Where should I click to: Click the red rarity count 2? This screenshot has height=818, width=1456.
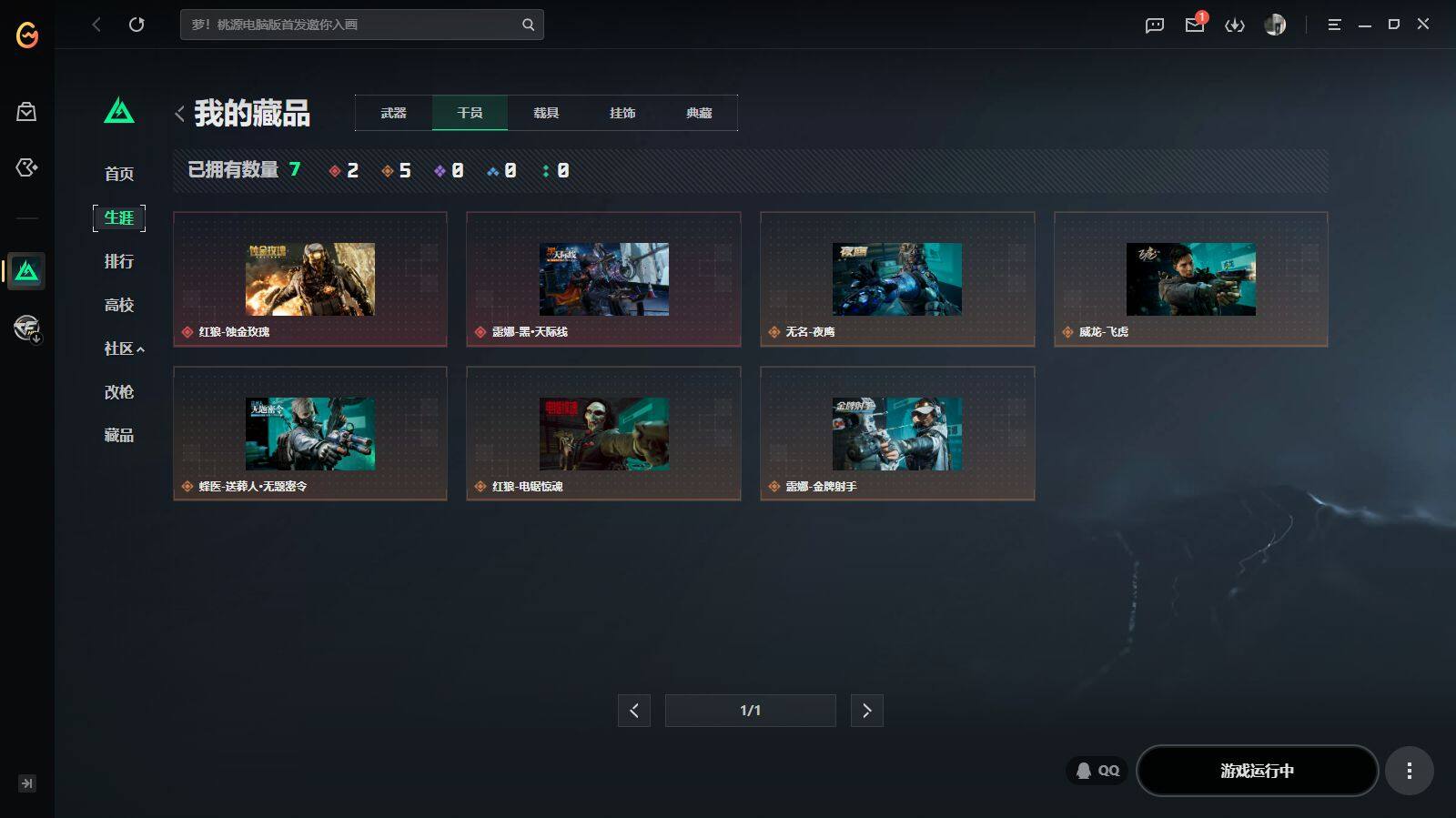[x=344, y=171]
